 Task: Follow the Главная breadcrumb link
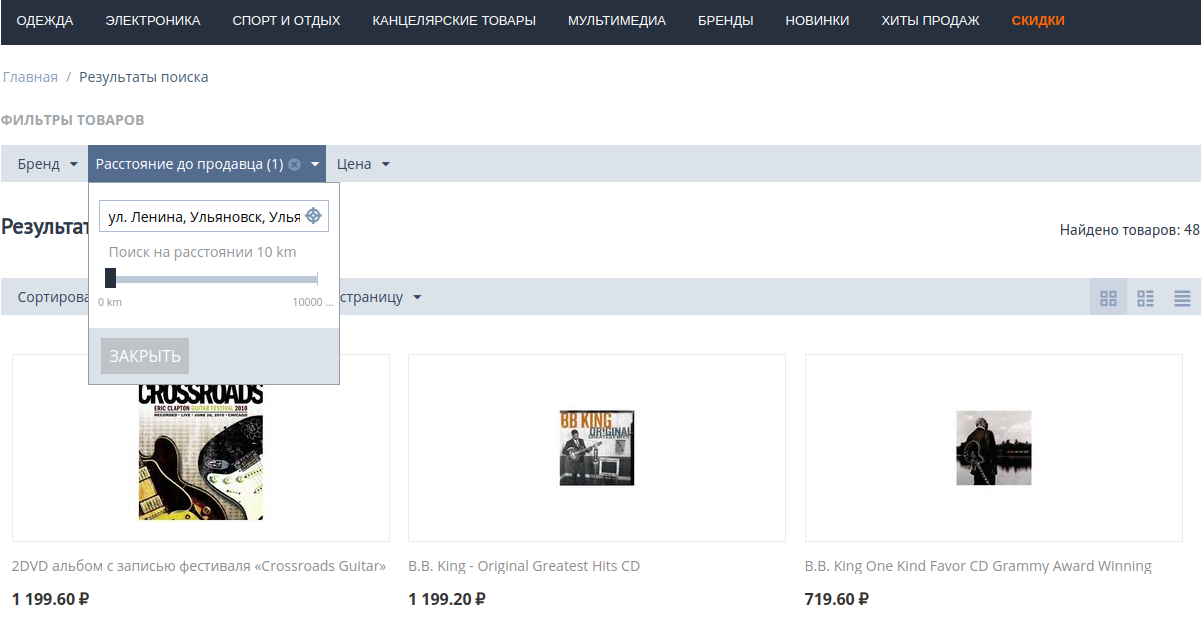30,77
